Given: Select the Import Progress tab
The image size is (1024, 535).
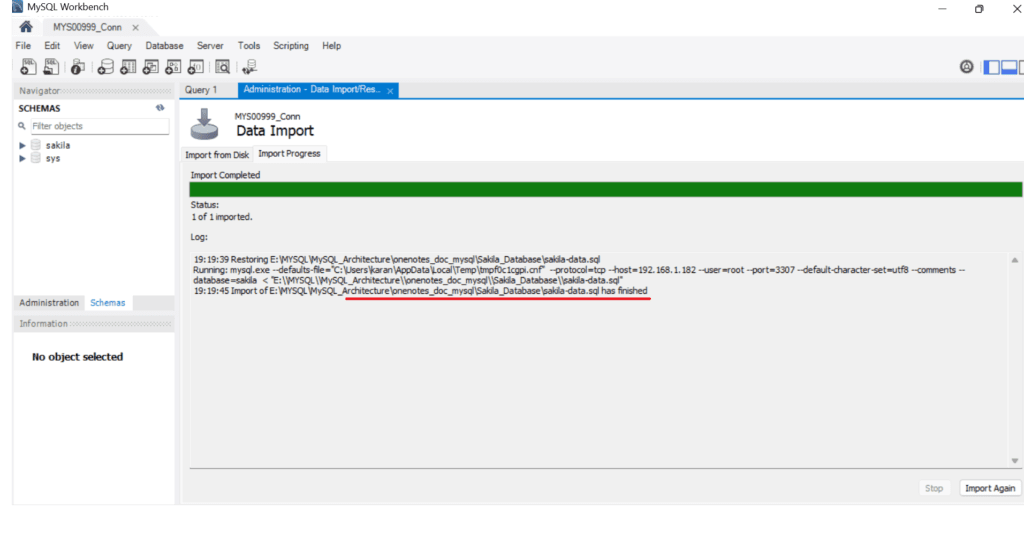Looking at the screenshot, I should (x=289, y=154).
